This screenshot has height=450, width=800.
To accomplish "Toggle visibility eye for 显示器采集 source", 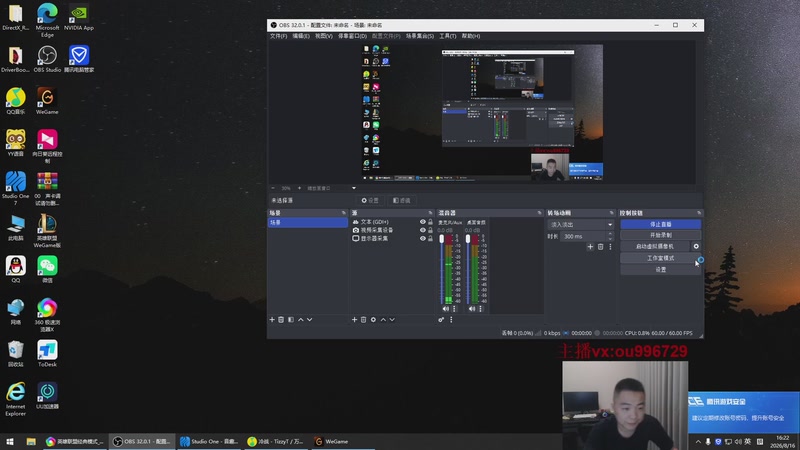I will [x=422, y=238].
